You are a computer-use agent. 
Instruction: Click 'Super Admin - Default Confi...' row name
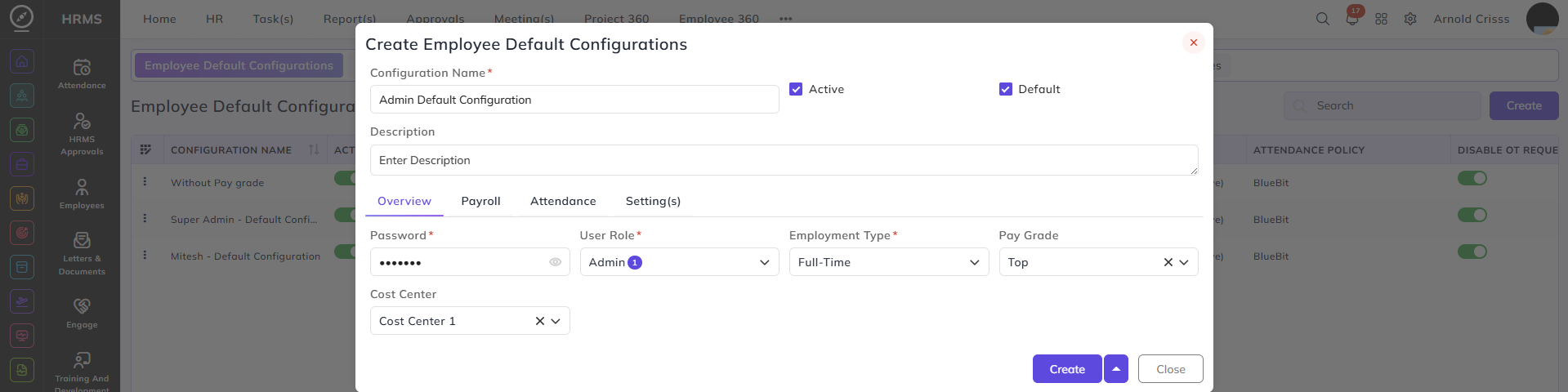[243, 220]
